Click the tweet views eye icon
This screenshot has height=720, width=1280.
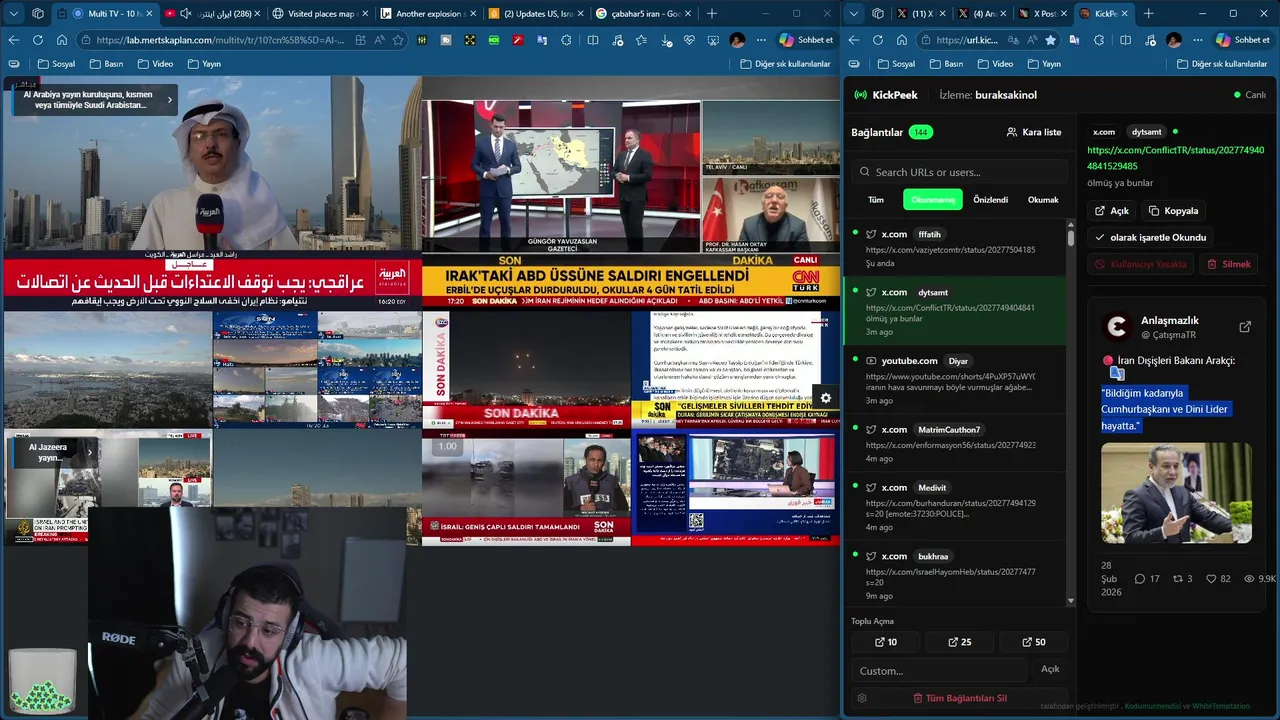(1249, 579)
